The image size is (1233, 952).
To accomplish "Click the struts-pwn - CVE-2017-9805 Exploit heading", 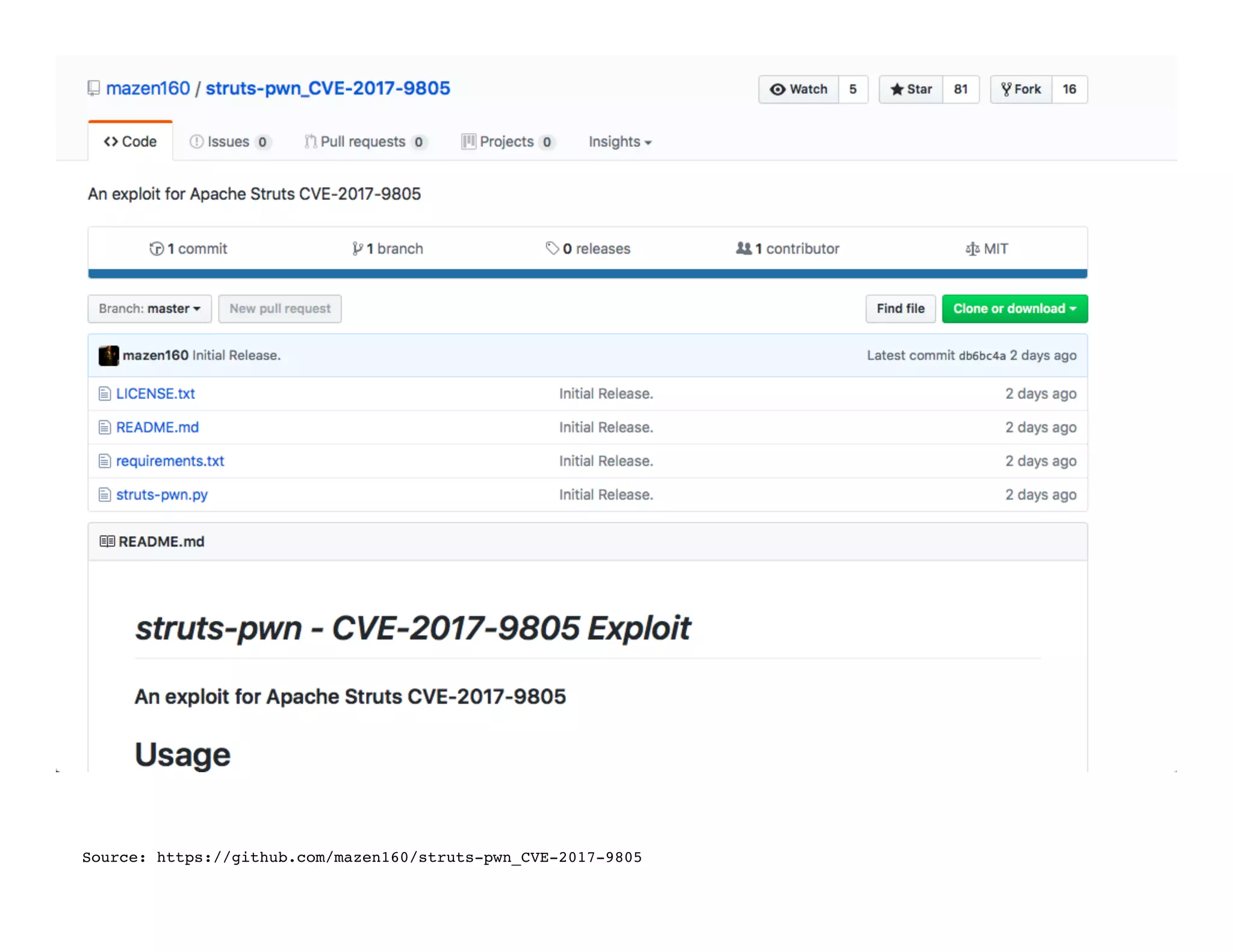I will coord(413,628).
